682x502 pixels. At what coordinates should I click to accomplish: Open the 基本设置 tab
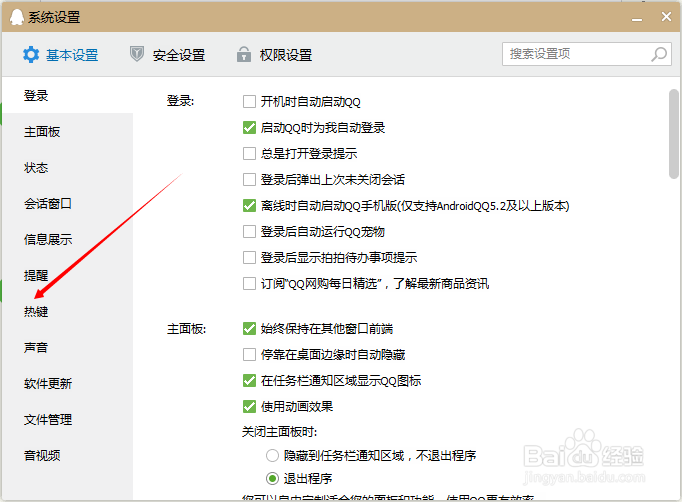60,55
